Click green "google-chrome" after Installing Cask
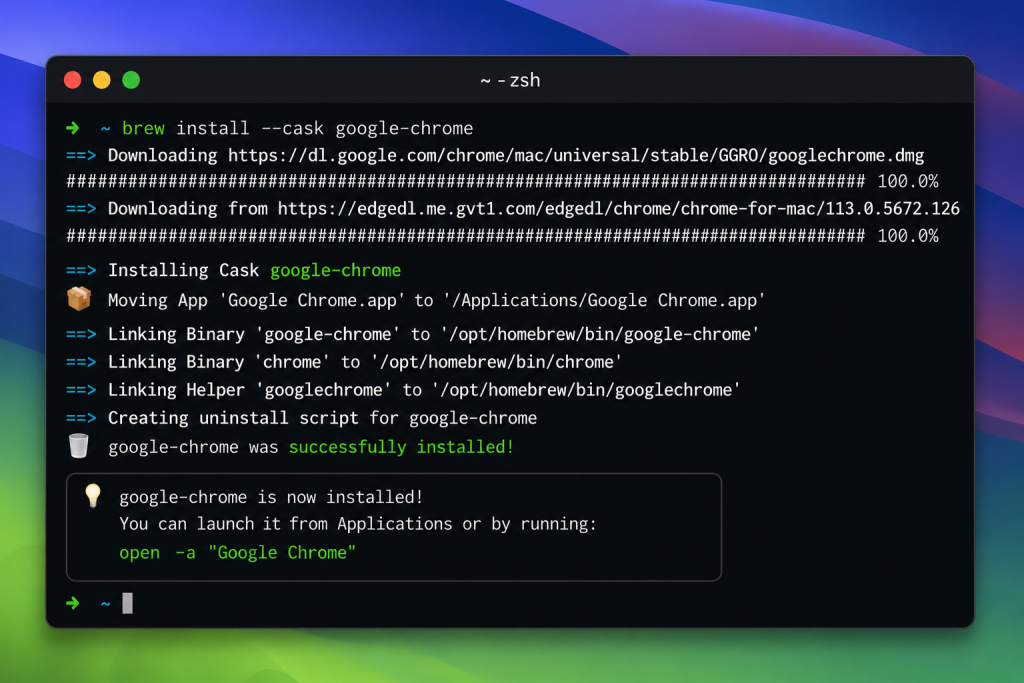The image size is (1024, 683). [336, 270]
